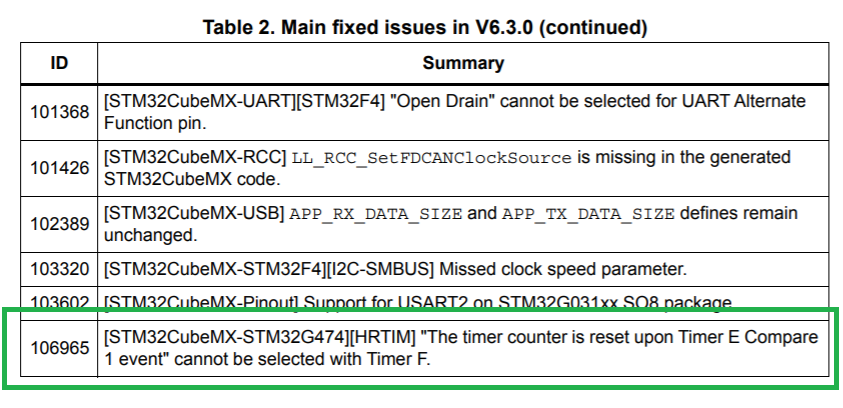This screenshot has width=843, height=408.
Task: Click issue ID 101426
Action: click(x=59, y=168)
